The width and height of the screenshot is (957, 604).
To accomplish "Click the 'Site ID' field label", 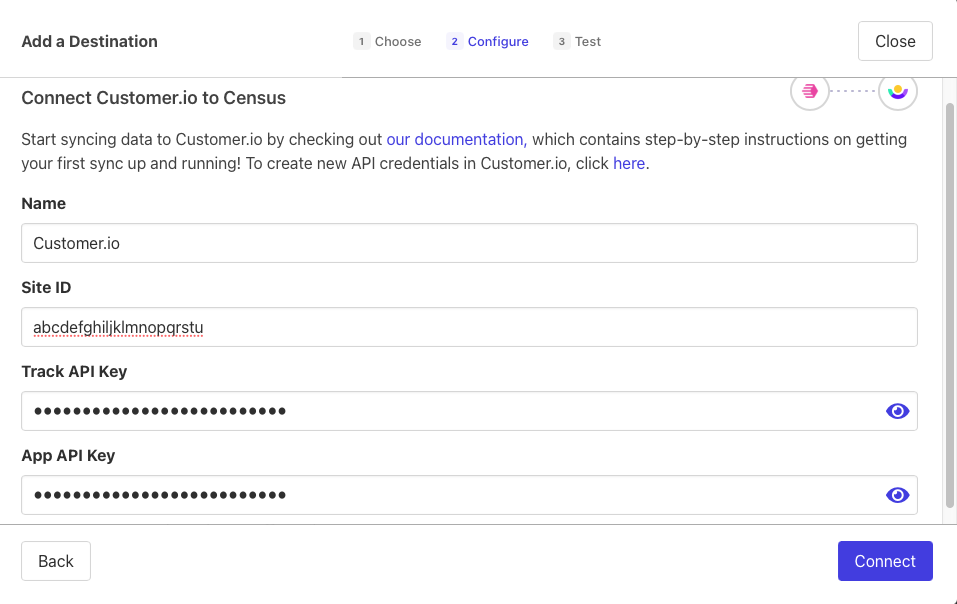I will click(46, 287).
